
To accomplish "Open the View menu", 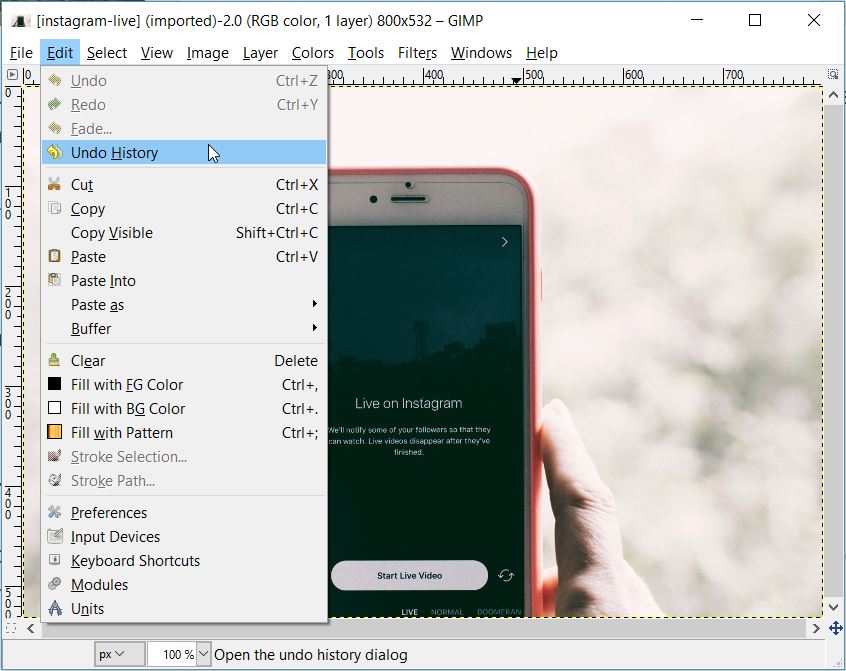I will (x=157, y=53).
